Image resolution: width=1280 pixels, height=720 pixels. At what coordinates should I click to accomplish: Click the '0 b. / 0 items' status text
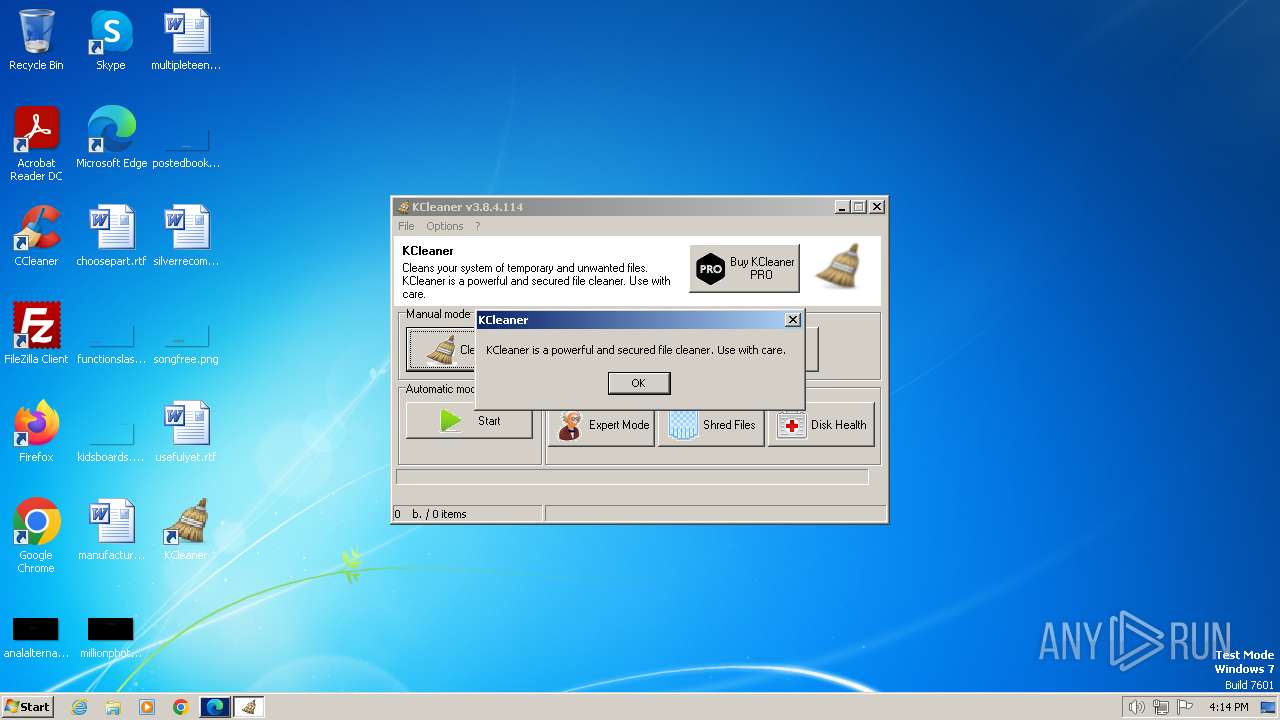click(431, 514)
